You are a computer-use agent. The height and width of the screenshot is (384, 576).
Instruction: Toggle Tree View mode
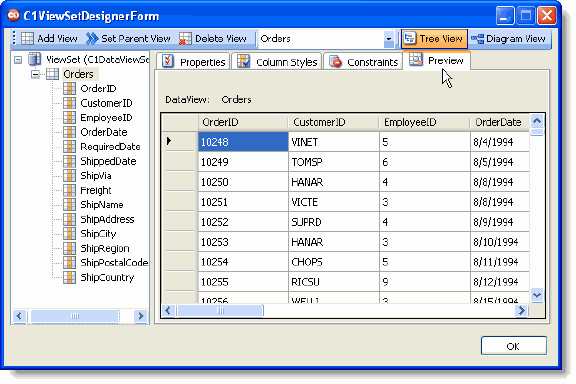point(434,39)
